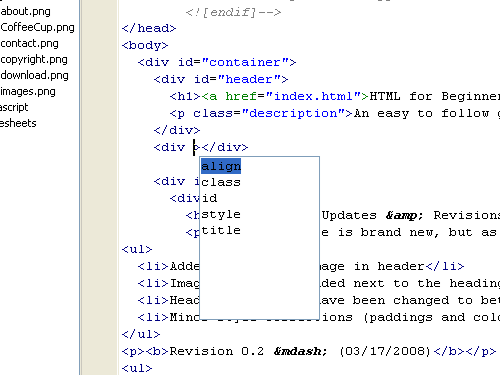
Task: Click the Revision 0.2 paragraph line
Action: click(x=309, y=351)
